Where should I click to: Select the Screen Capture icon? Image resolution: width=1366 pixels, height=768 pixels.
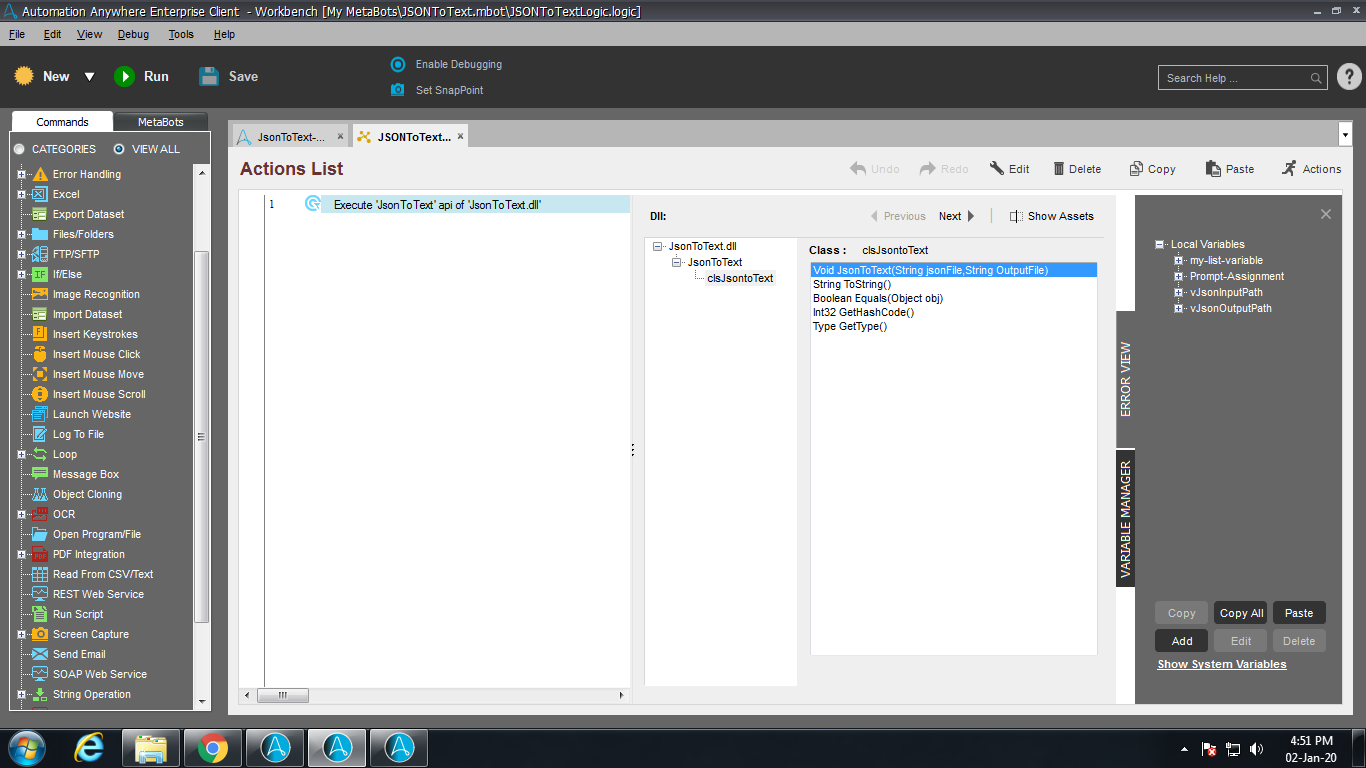pos(40,634)
